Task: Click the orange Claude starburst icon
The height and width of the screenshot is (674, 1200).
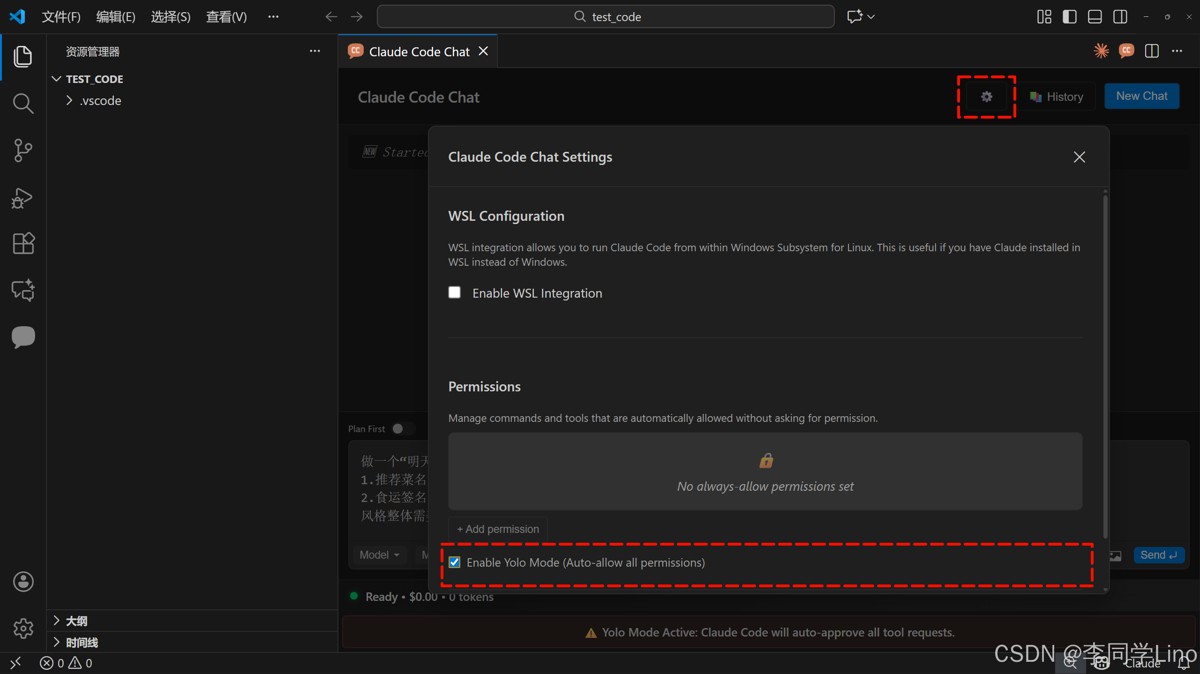Action: point(1101,51)
